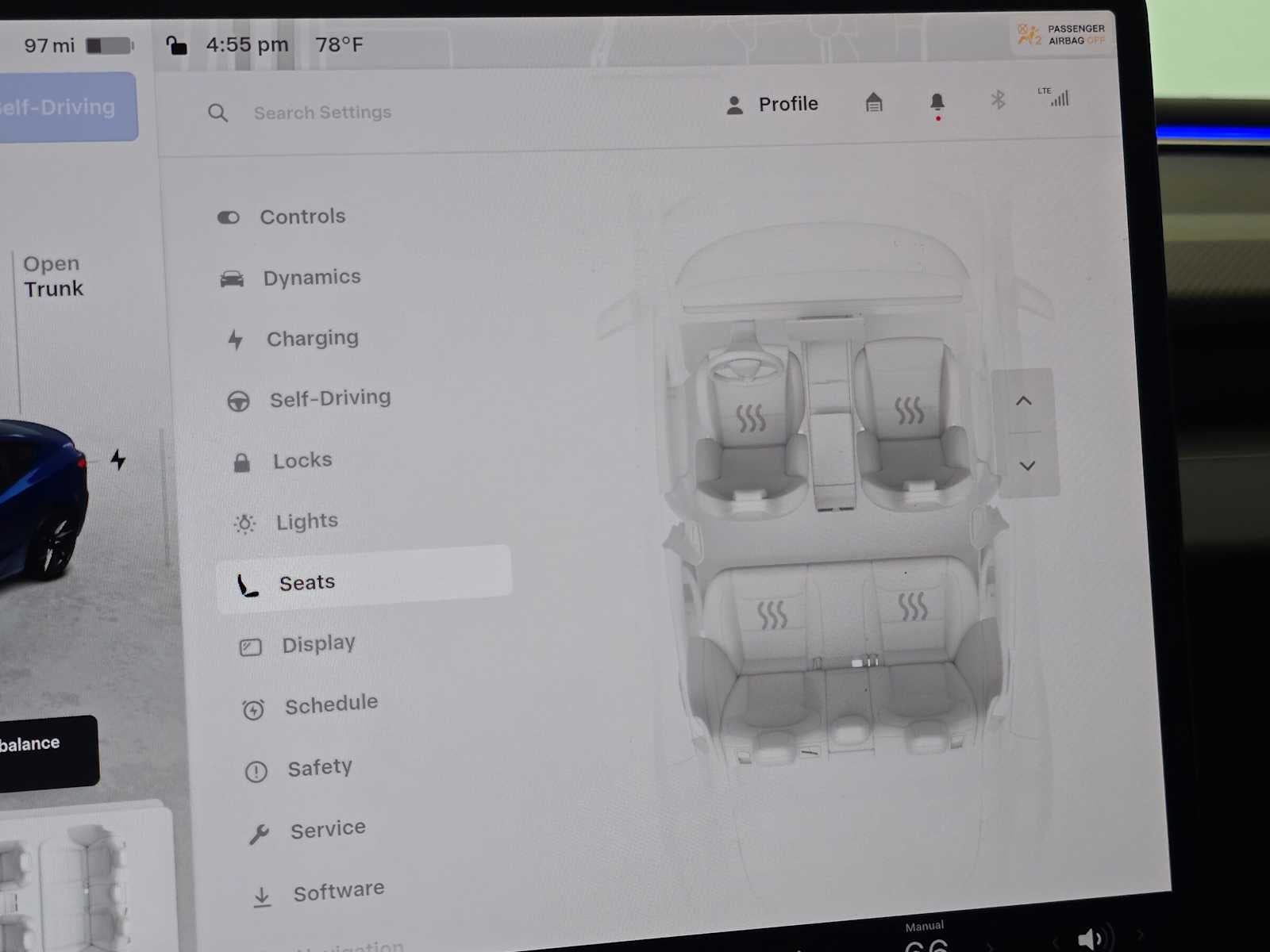
Task: Tap the Self-Driving blue button
Action: pyautogui.click(x=67, y=107)
